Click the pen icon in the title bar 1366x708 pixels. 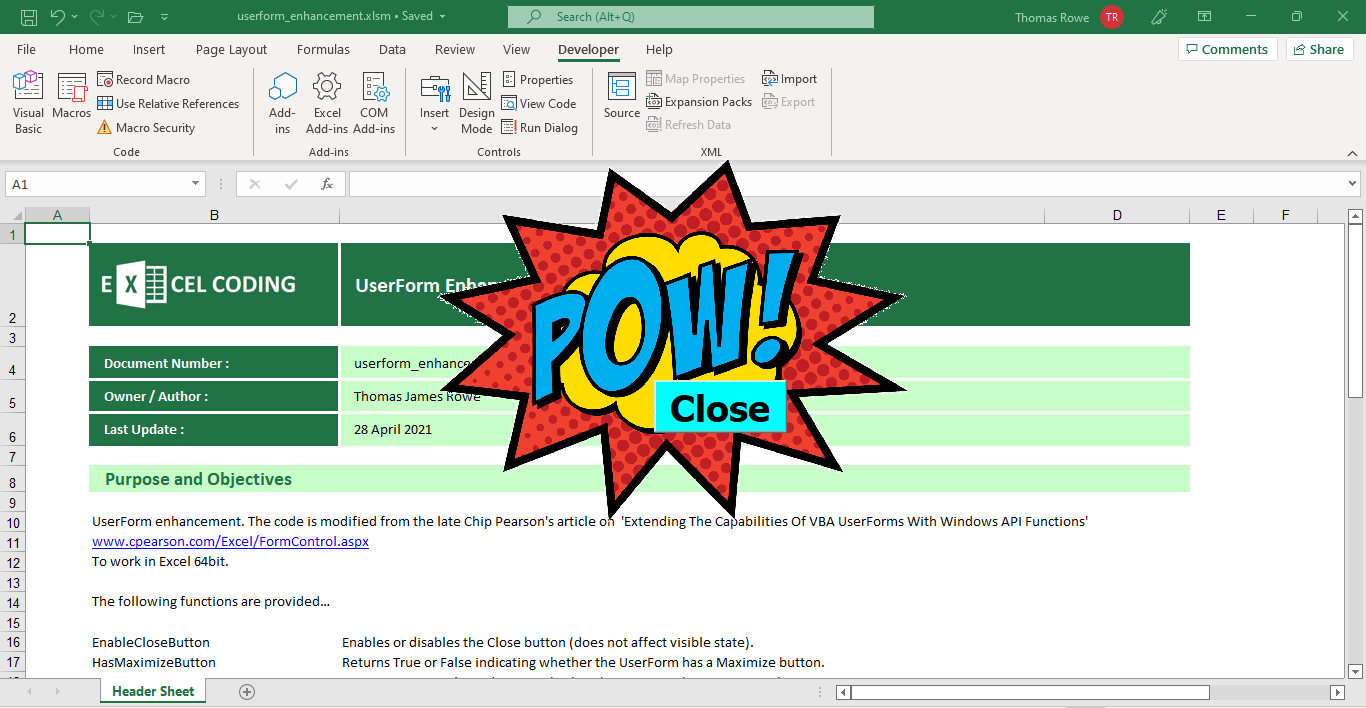1160,17
